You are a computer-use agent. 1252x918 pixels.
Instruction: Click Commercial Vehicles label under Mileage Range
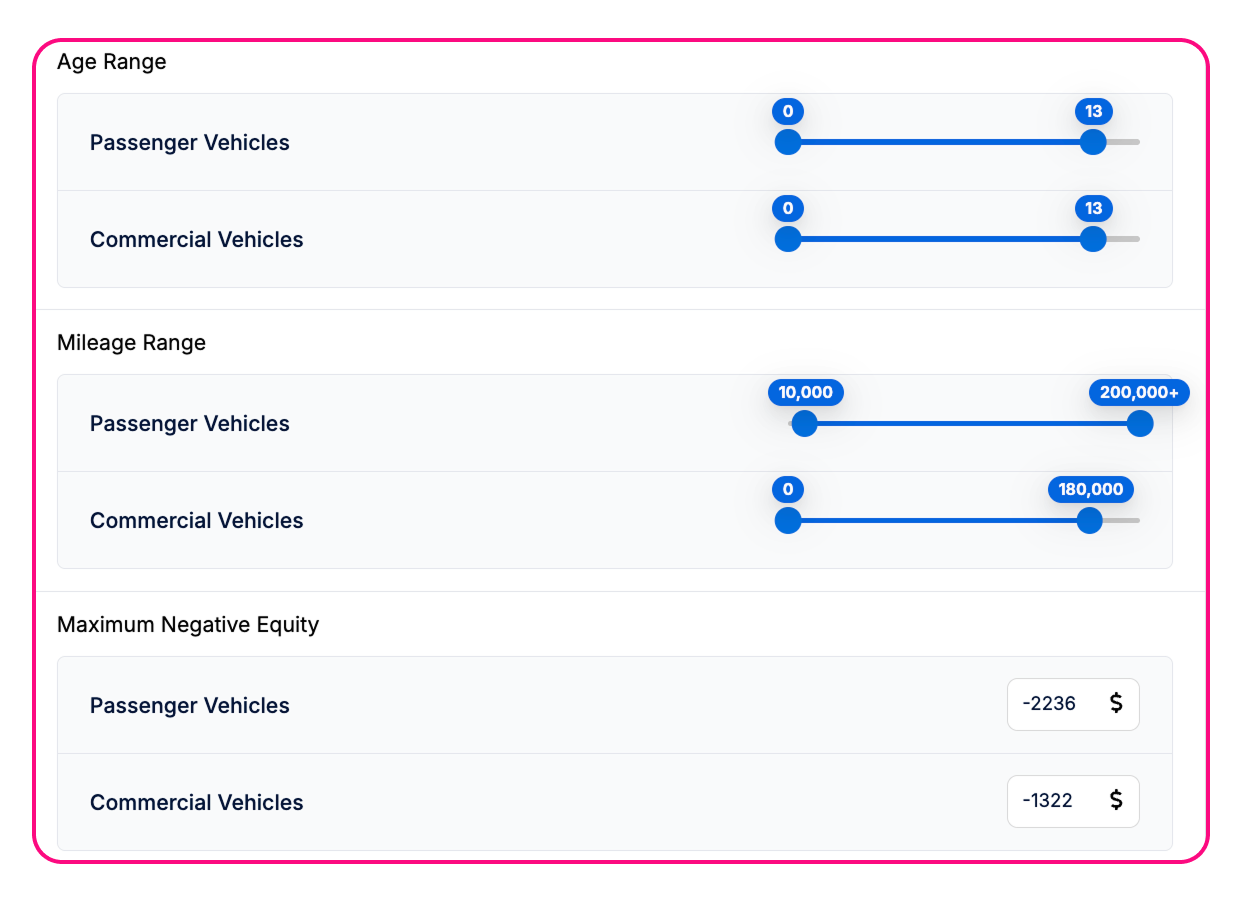click(x=197, y=521)
